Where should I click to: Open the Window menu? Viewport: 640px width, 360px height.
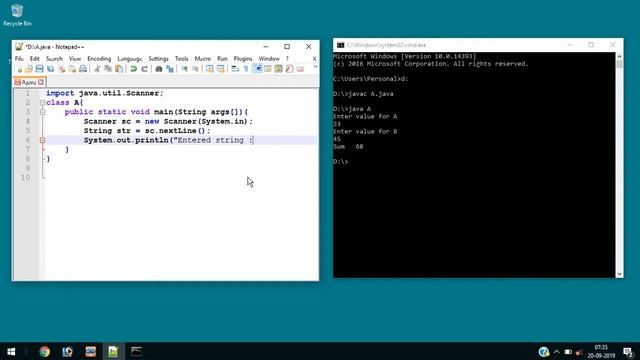(269, 59)
